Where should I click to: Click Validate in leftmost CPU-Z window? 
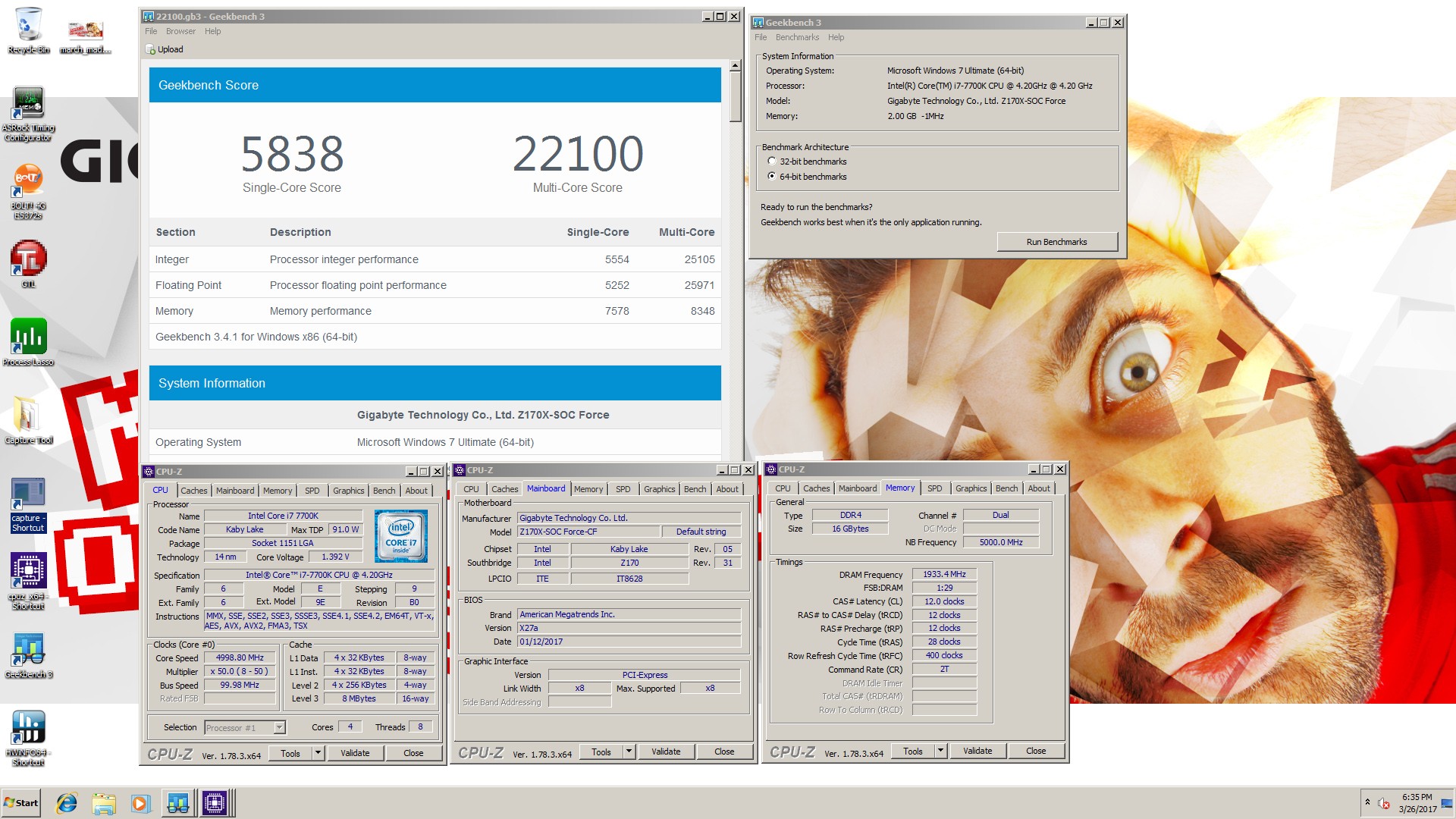(355, 753)
